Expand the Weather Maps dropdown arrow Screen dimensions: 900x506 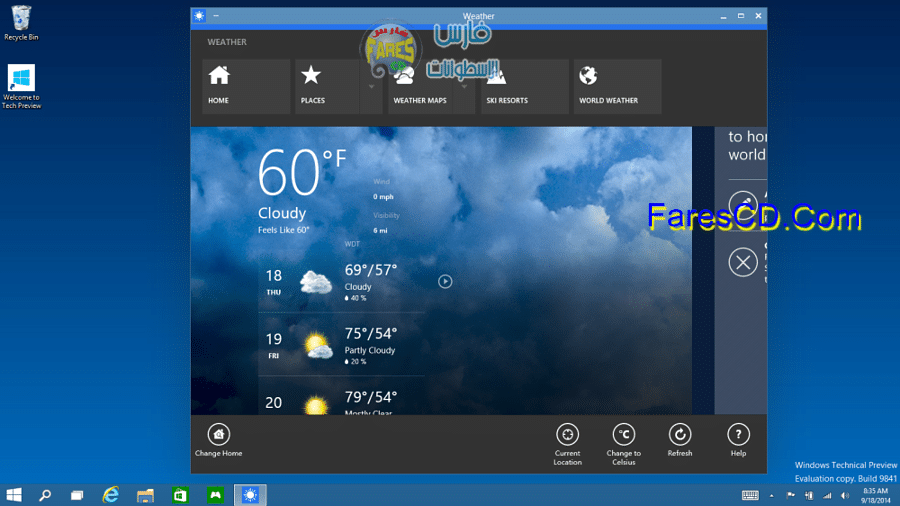click(x=464, y=86)
